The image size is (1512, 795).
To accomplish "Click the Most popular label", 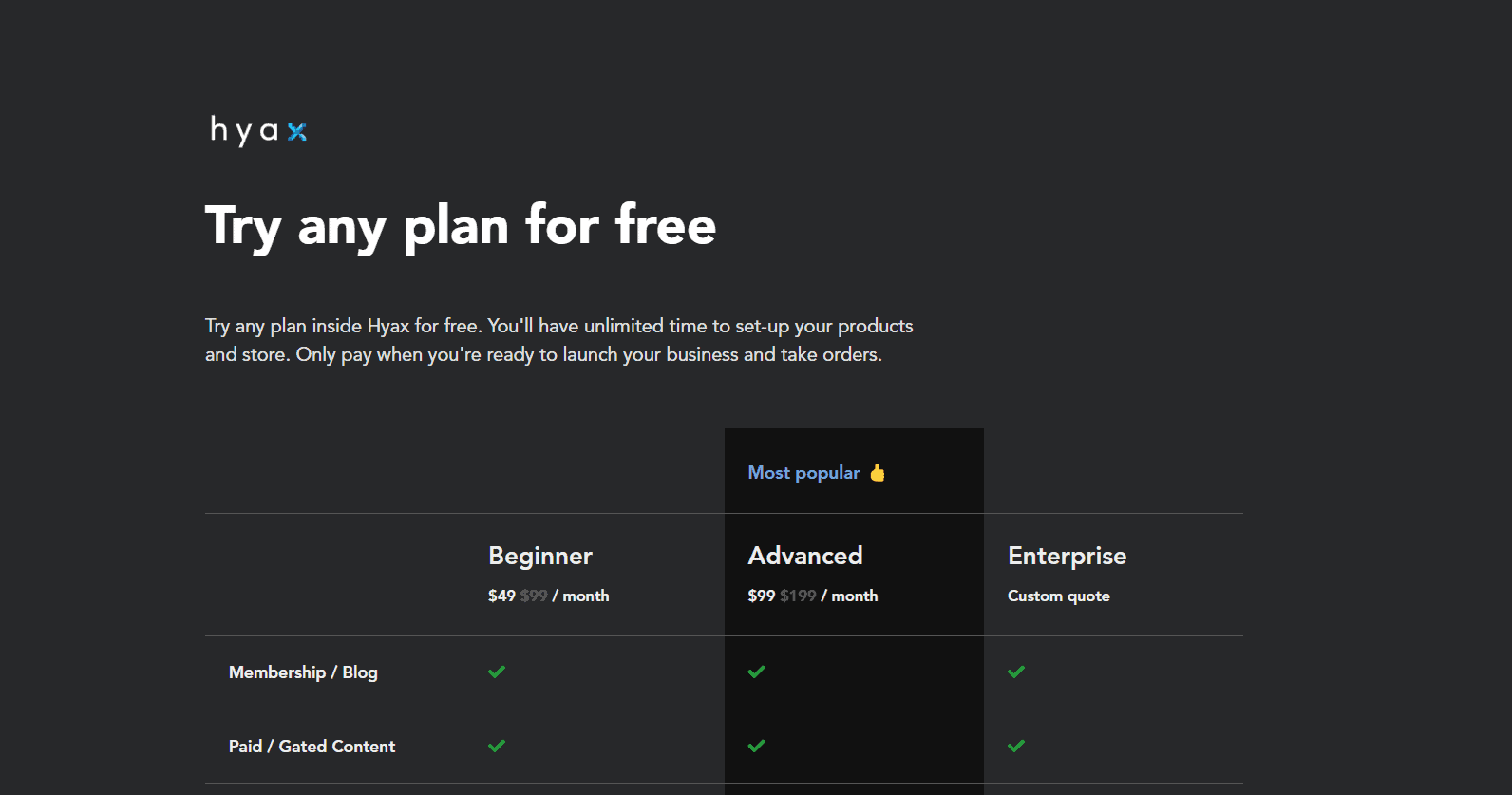I will pos(803,472).
